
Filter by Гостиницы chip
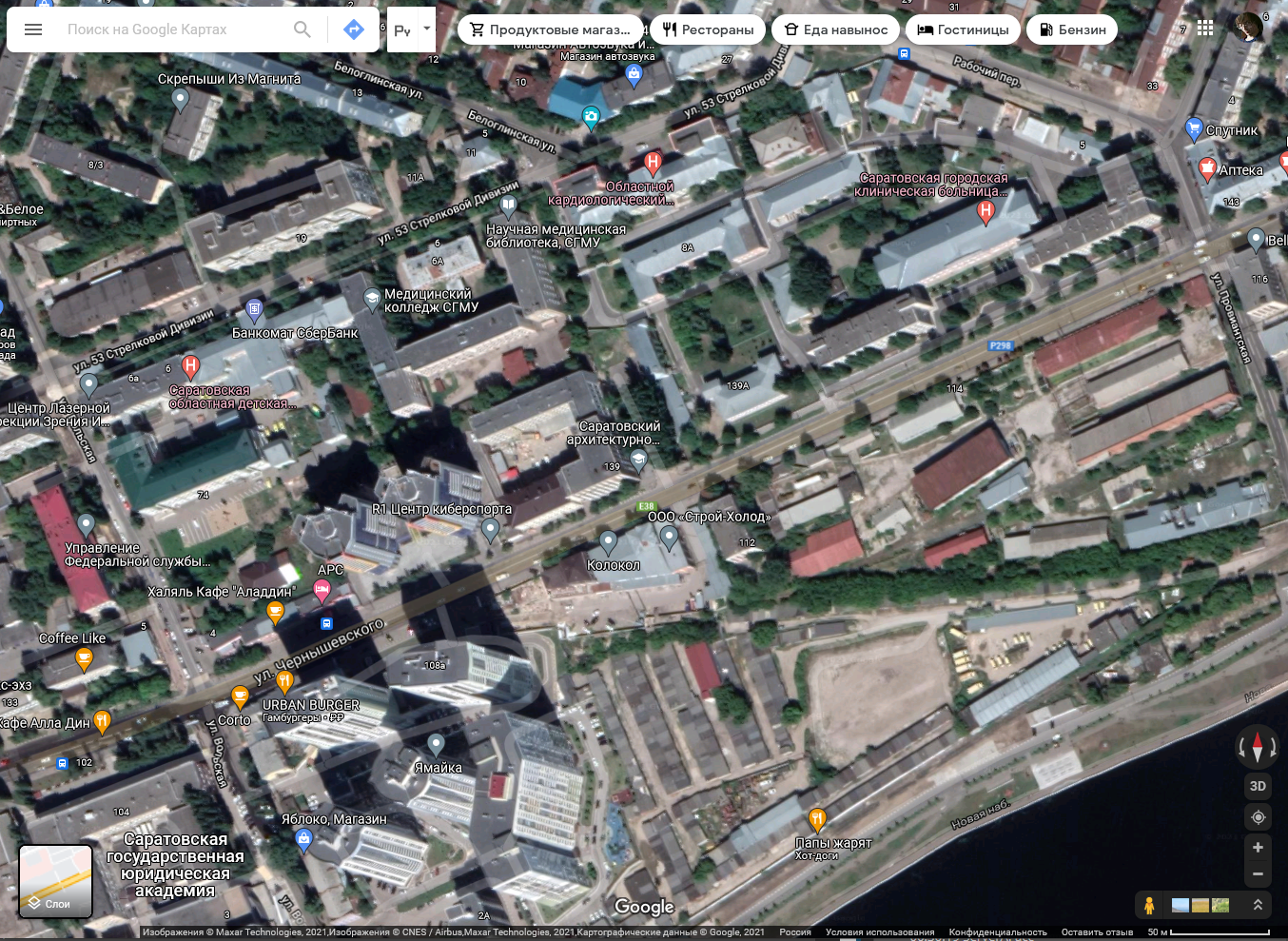point(963,29)
